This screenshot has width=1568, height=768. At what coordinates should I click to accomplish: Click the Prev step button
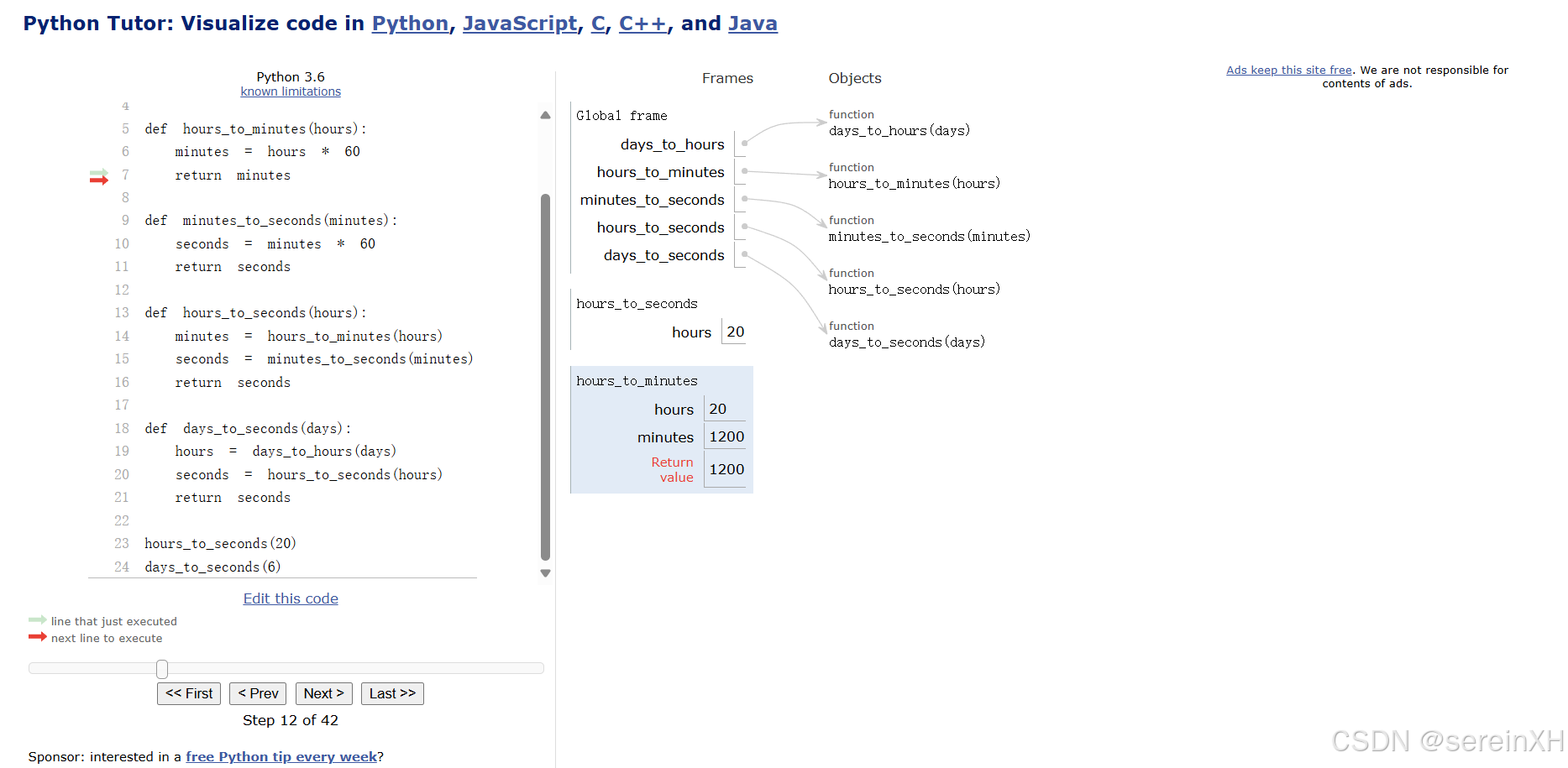pyautogui.click(x=258, y=693)
